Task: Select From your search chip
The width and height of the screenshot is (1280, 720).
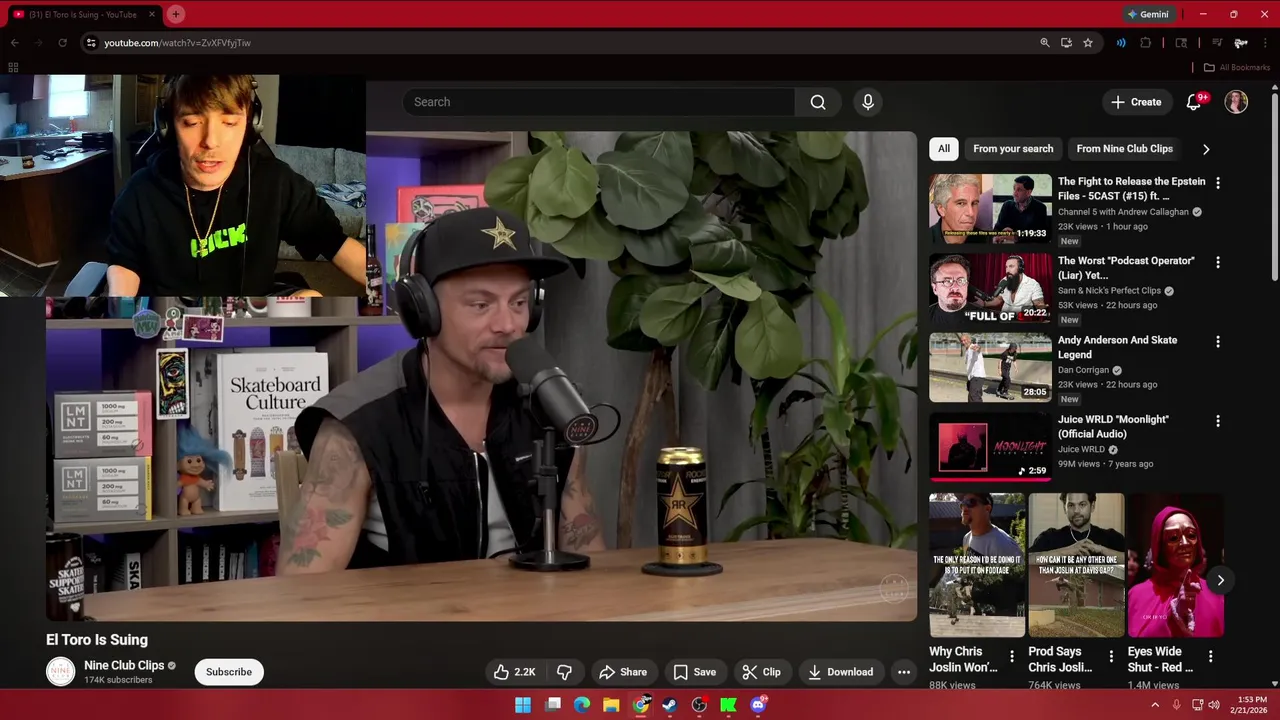Action: (1013, 149)
